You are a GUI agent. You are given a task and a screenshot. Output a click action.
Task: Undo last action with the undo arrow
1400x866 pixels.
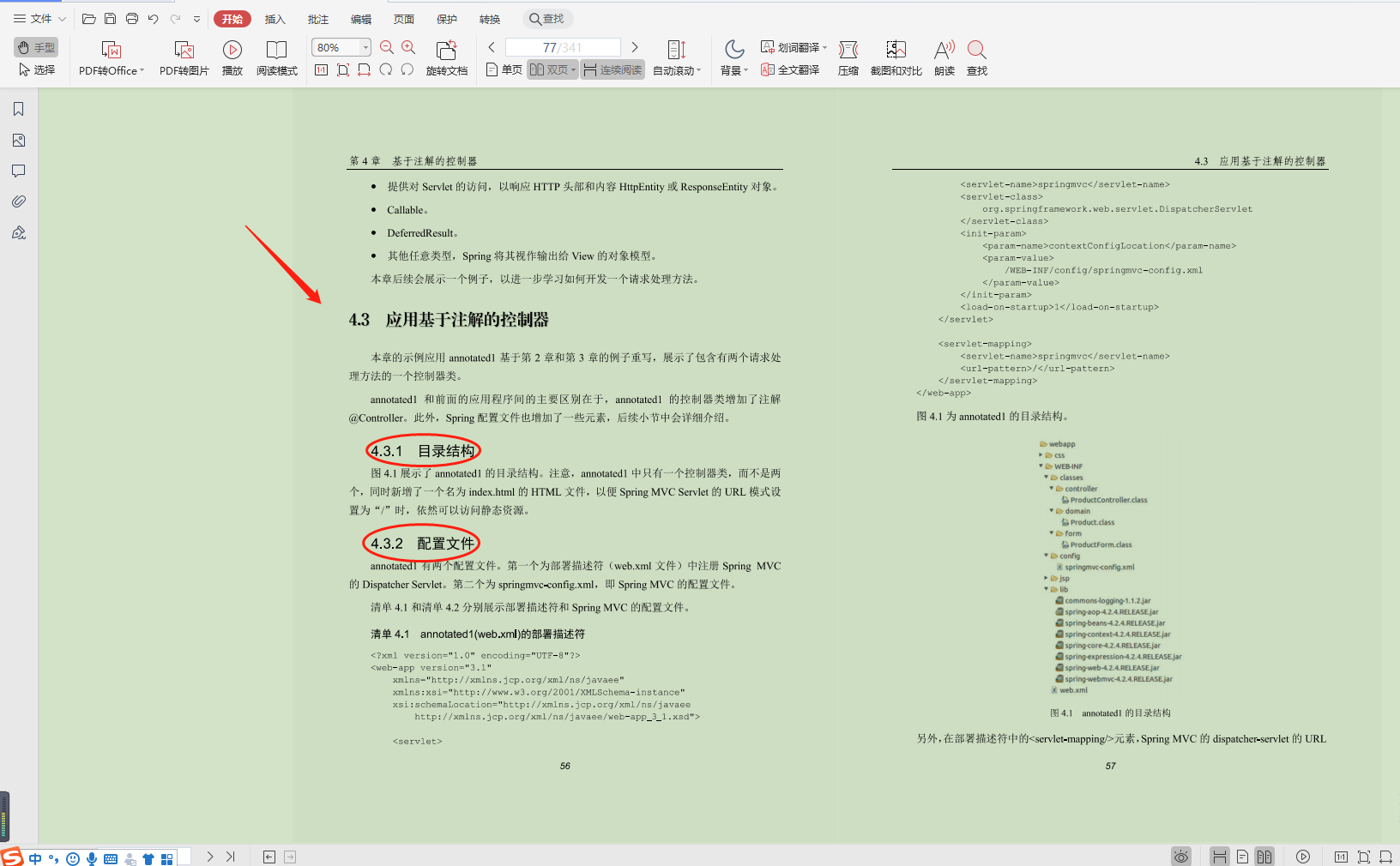tap(153, 19)
